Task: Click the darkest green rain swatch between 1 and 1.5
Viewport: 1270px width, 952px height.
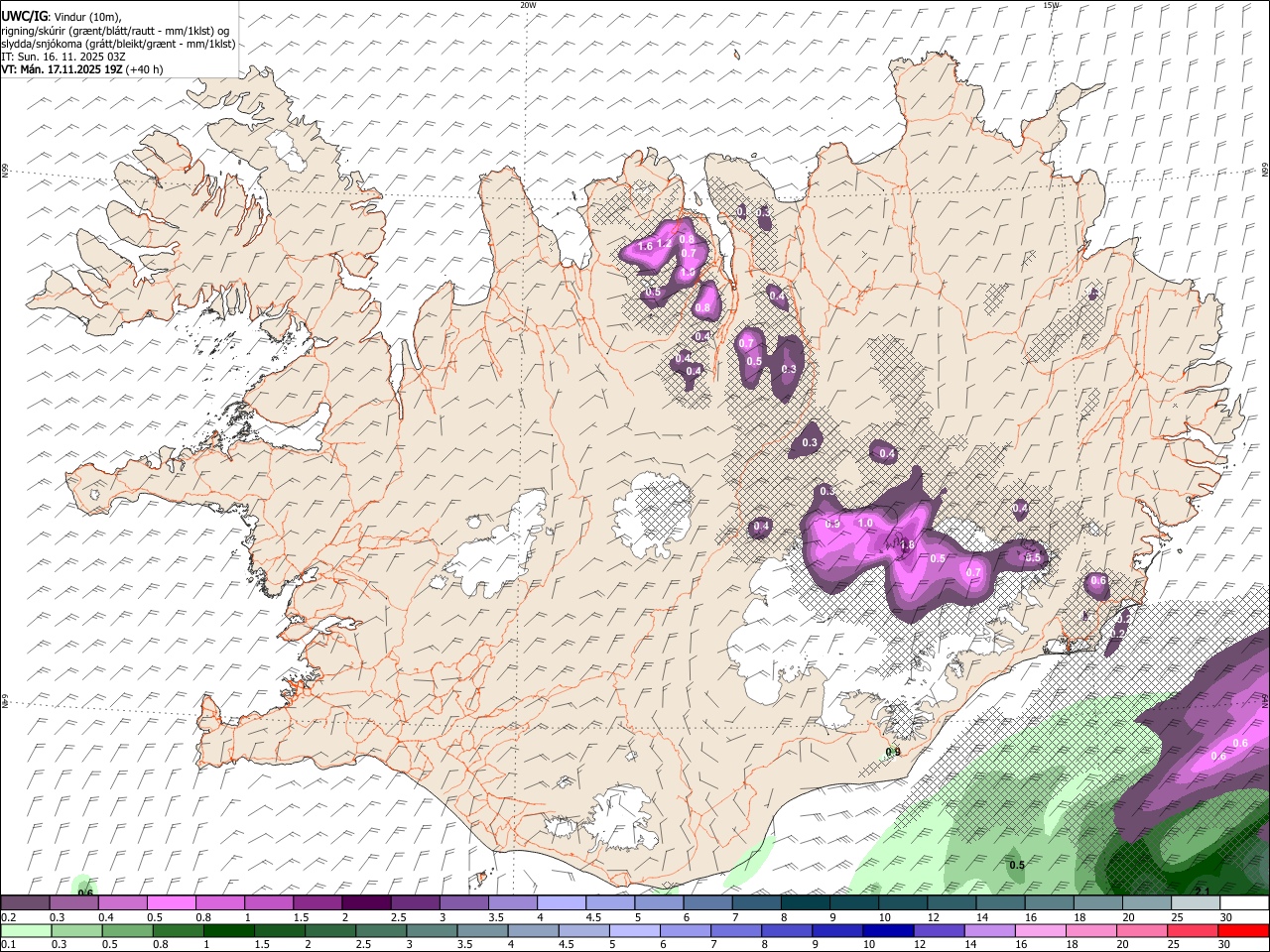Action: point(228,931)
